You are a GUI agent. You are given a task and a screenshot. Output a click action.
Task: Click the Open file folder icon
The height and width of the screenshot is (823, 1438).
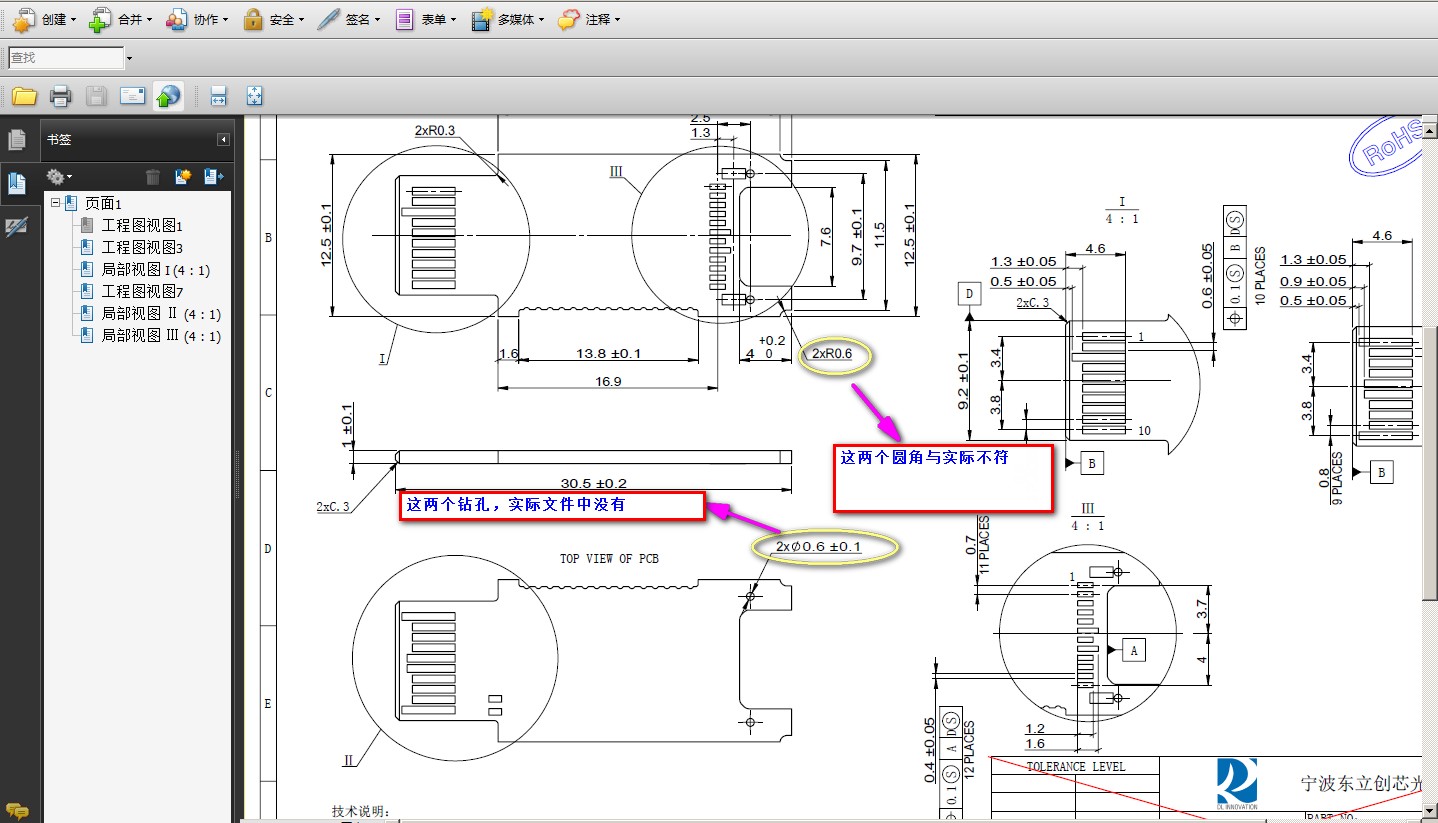[x=24, y=96]
